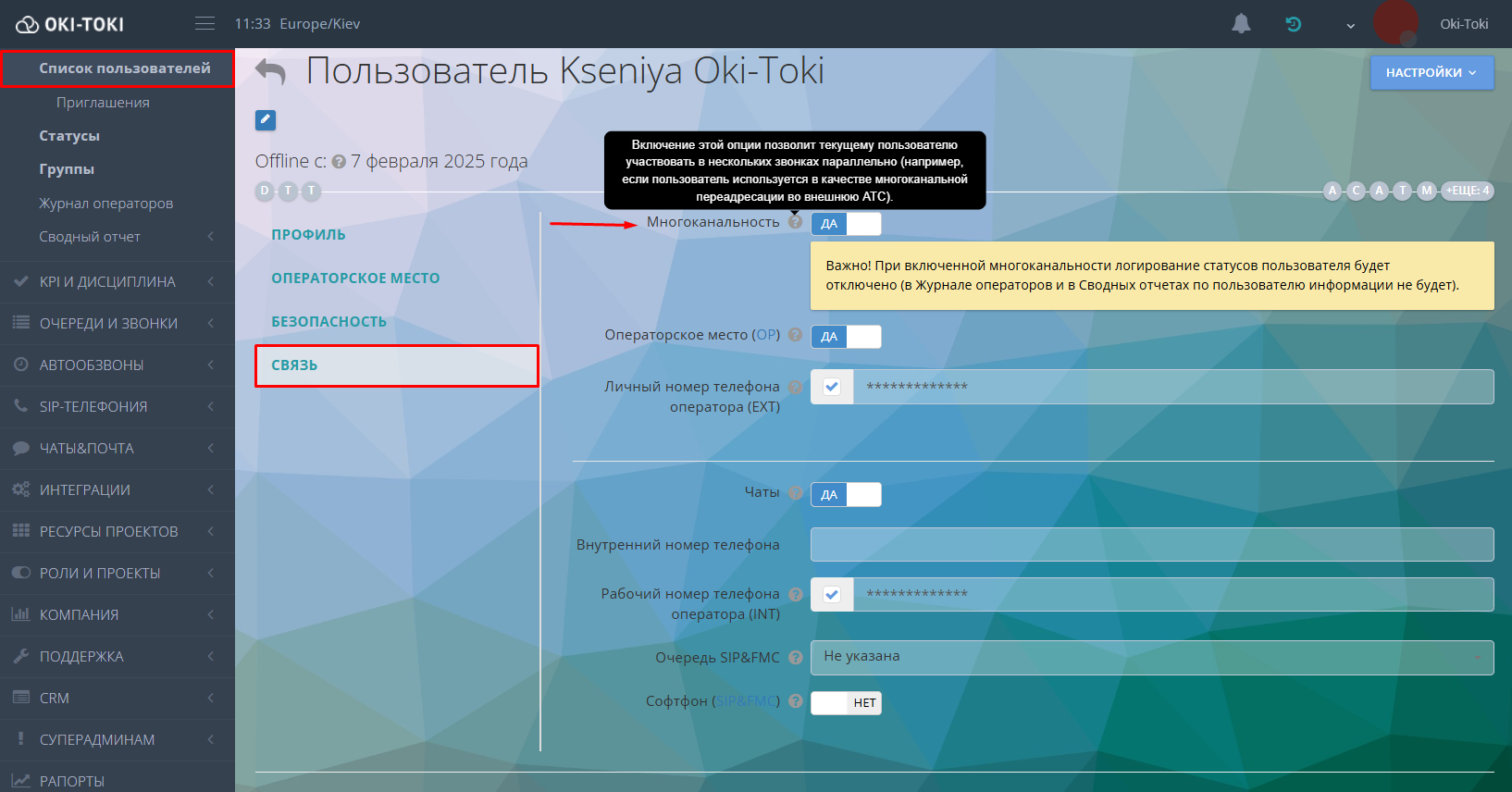Go back using the return arrow

270,71
